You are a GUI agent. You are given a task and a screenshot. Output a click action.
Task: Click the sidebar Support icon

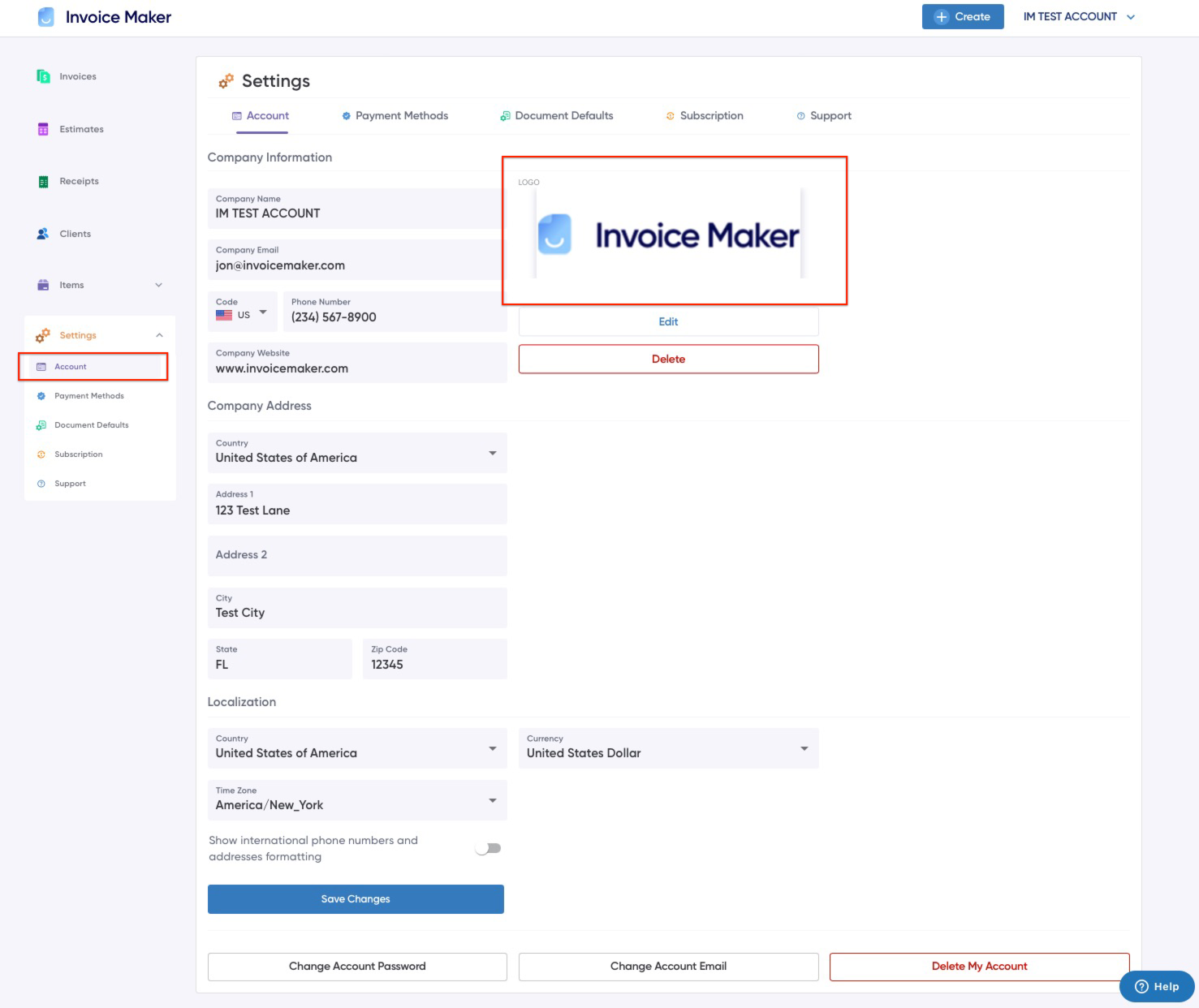coord(41,484)
